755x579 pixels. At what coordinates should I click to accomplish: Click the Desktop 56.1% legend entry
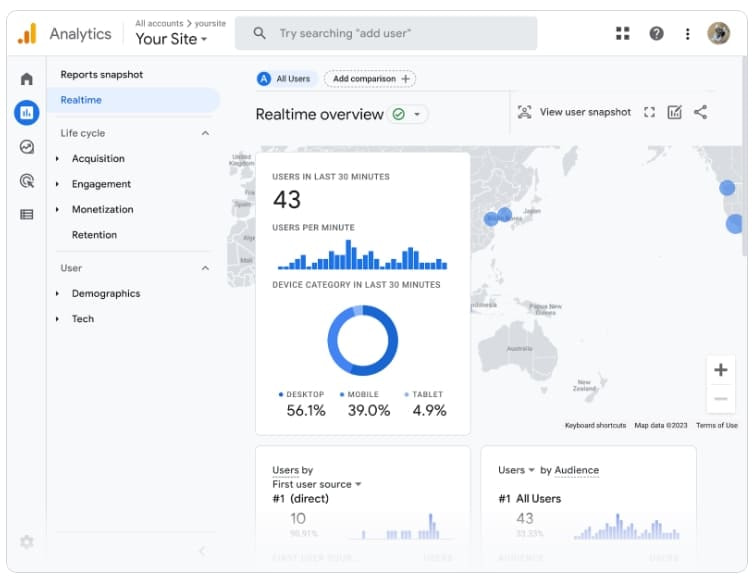pos(302,404)
